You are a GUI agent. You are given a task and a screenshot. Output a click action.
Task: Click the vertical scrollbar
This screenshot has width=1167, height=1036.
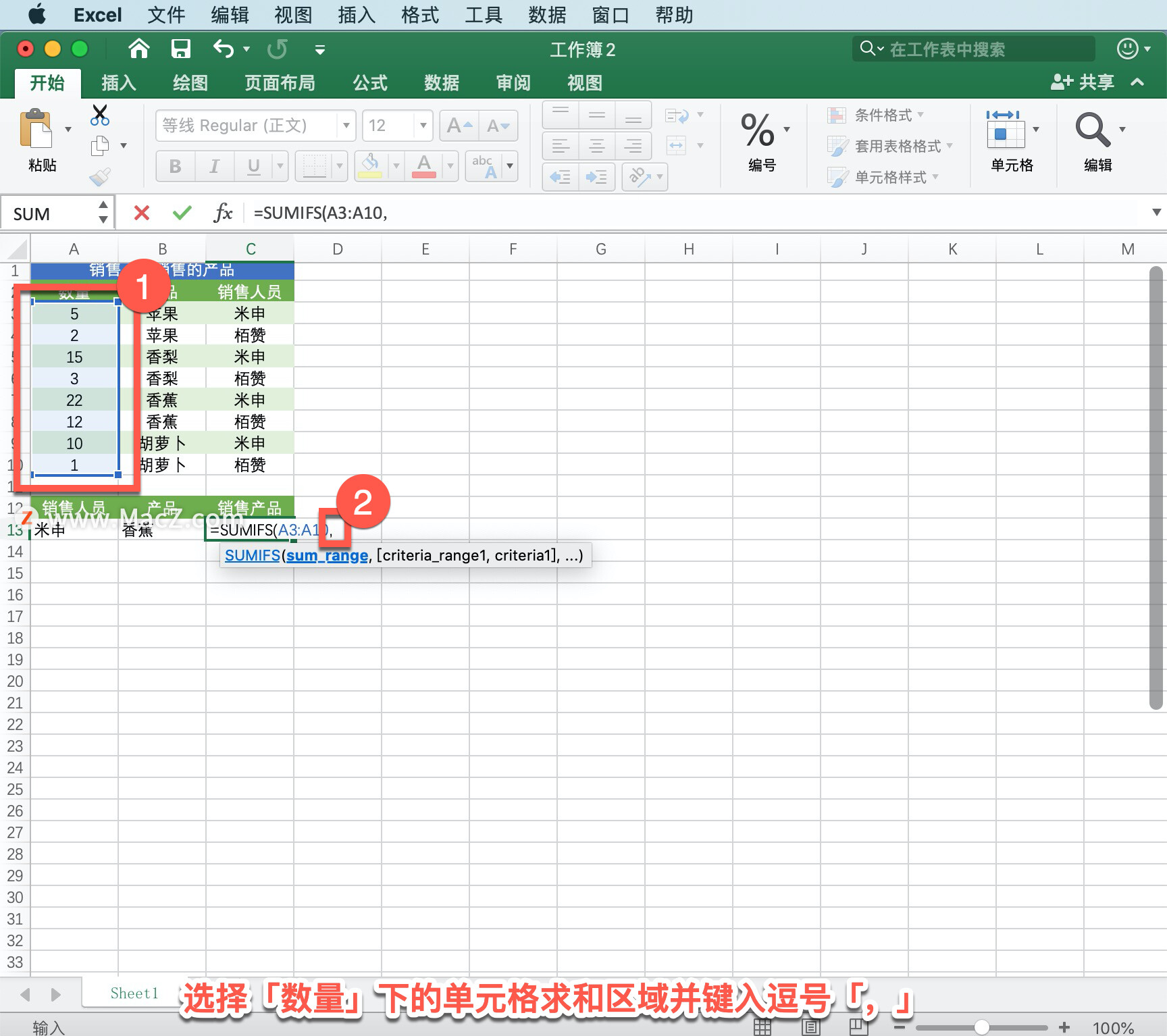click(1156, 488)
